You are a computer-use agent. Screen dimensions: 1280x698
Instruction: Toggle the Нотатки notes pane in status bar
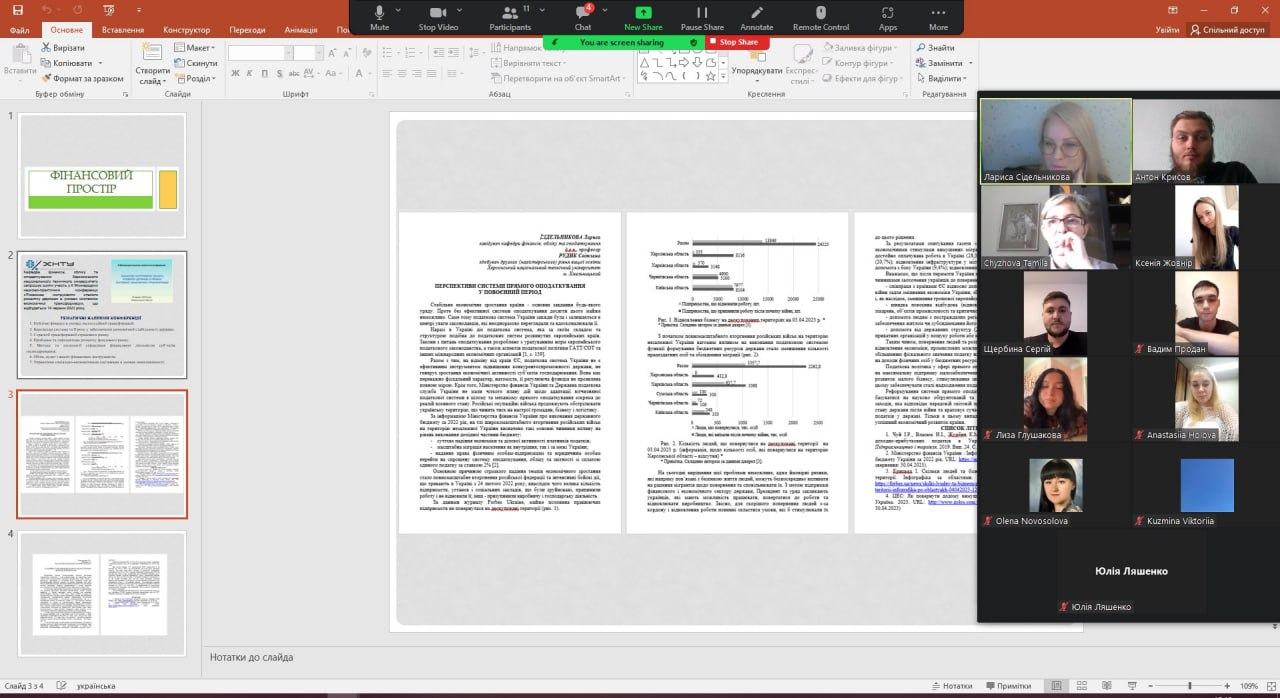coord(950,686)
